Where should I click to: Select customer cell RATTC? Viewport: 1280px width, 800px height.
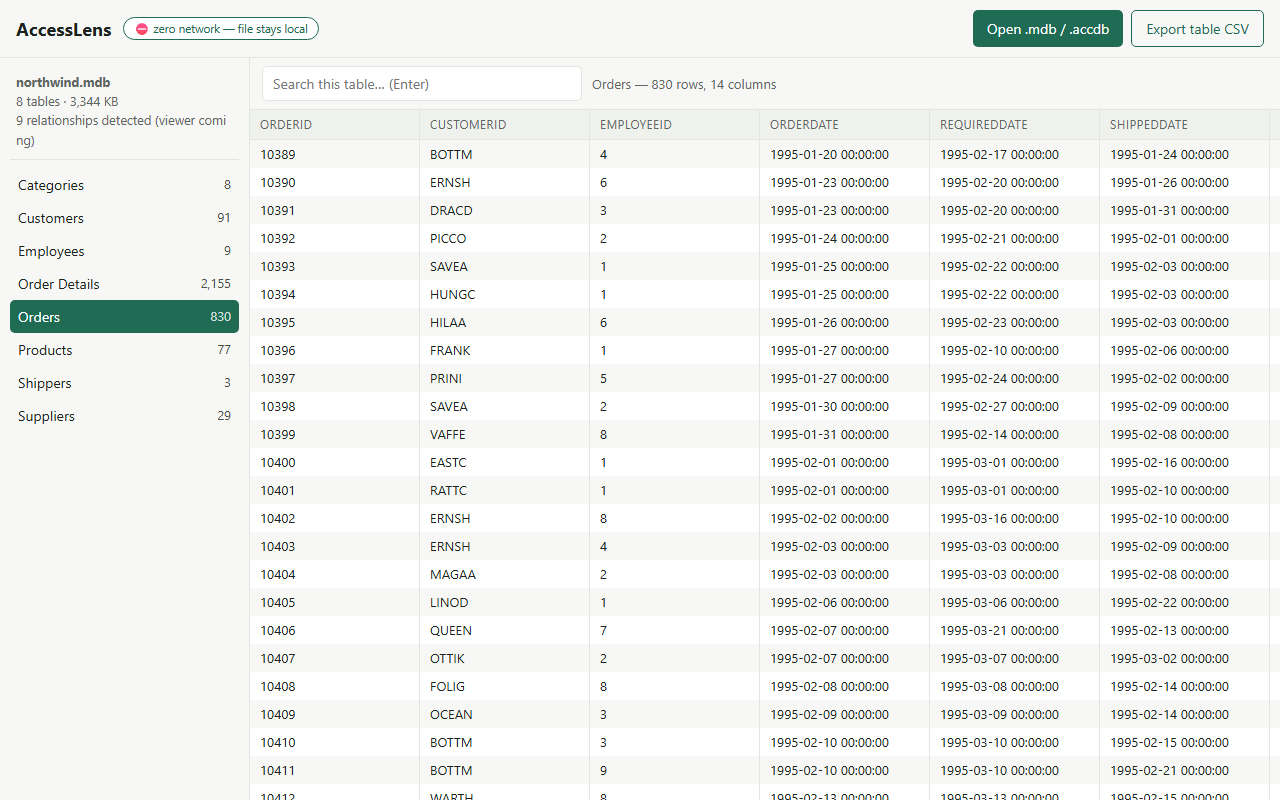pyautogui.click(x=505, y=490)
